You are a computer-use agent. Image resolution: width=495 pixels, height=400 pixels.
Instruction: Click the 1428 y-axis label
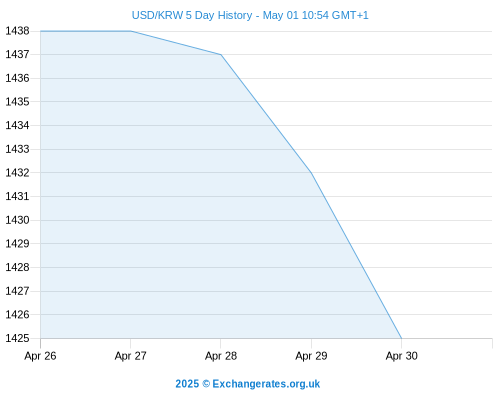pyautogui.click(x=17, y=267)
